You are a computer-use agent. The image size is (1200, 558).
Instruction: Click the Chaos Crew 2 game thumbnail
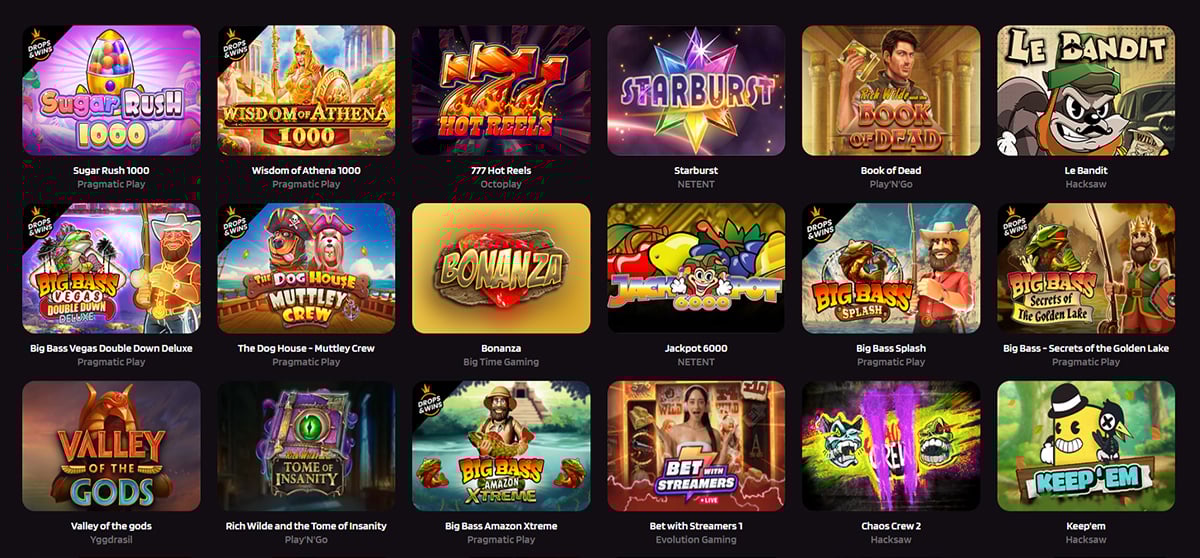click(x=891, y=446)
